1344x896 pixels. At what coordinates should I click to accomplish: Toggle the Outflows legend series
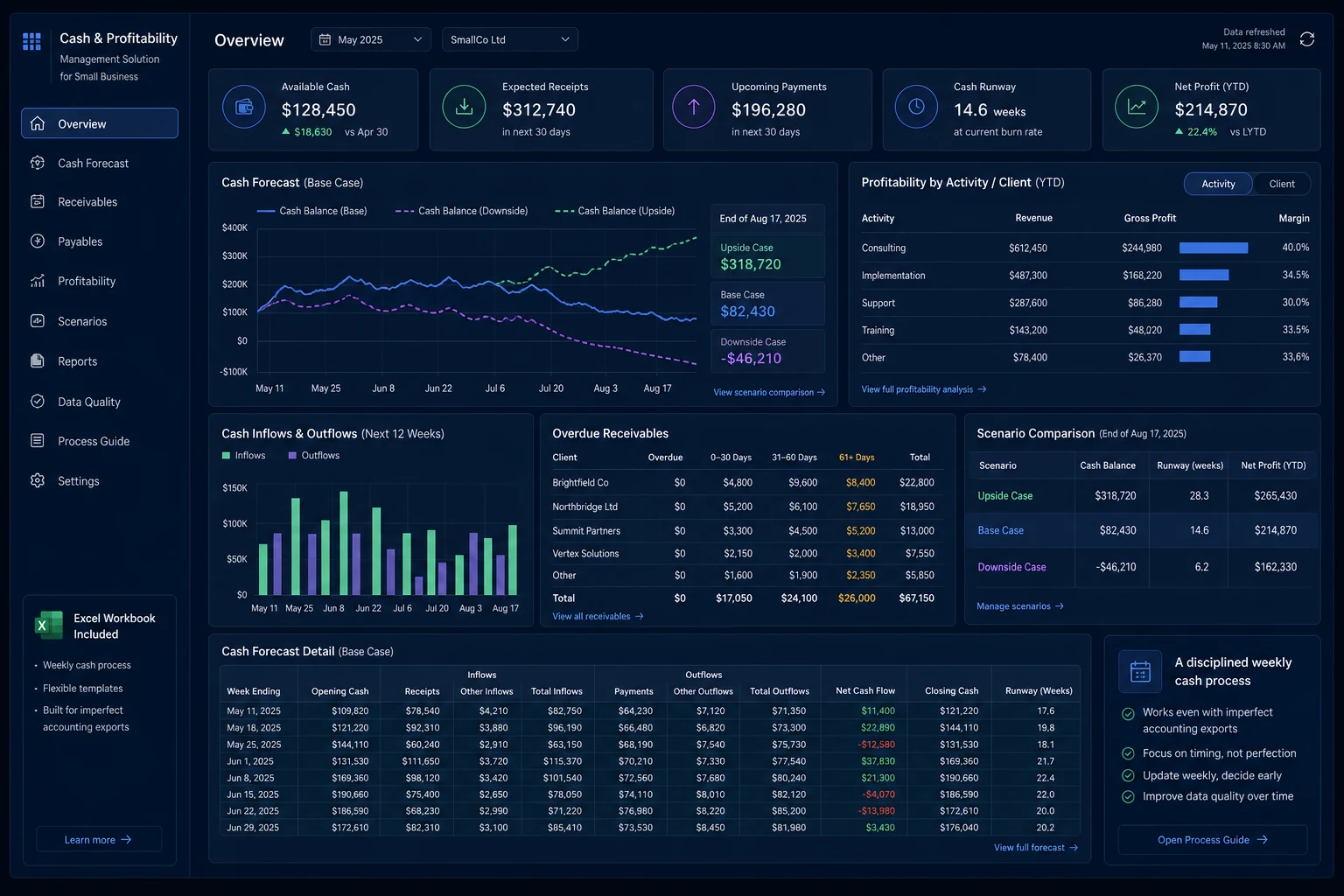click(x=313, y=455)
